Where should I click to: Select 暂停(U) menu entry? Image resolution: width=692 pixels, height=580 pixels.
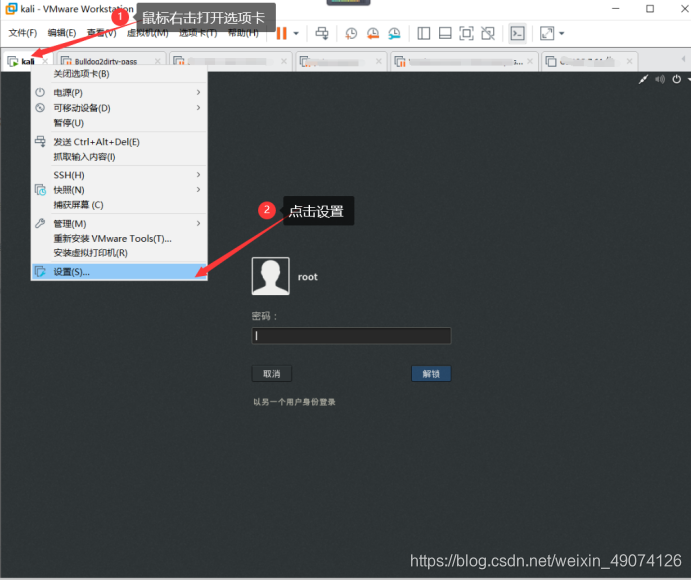pyautogui.click(x=119, y=123)
